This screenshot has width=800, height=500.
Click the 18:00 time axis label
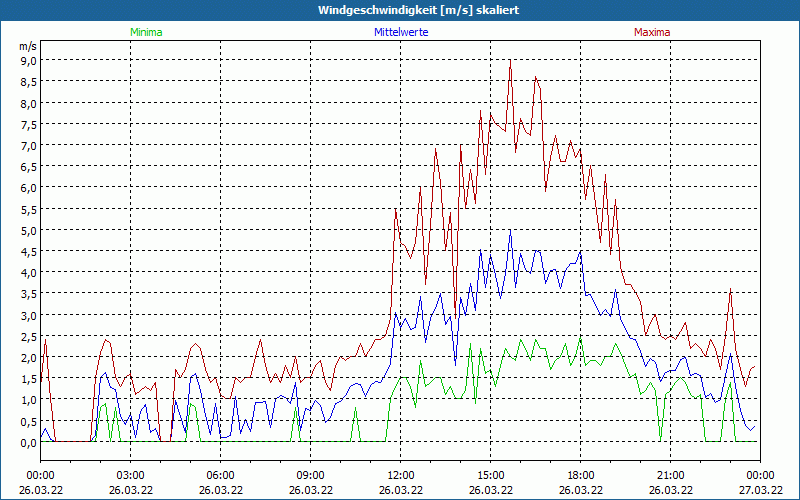tap(580, 475)
